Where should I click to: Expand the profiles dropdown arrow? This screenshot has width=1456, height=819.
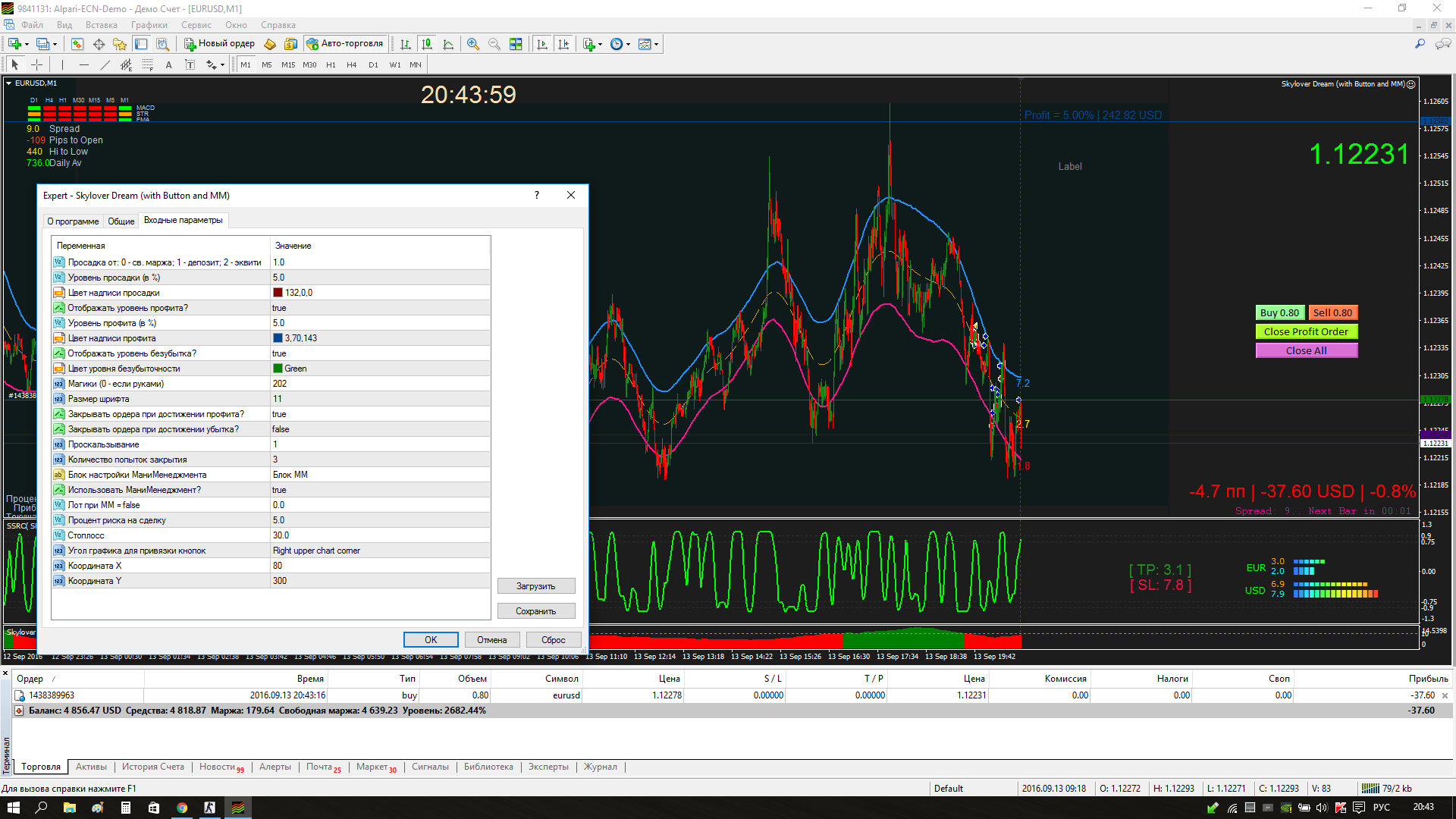coord(55,44)
